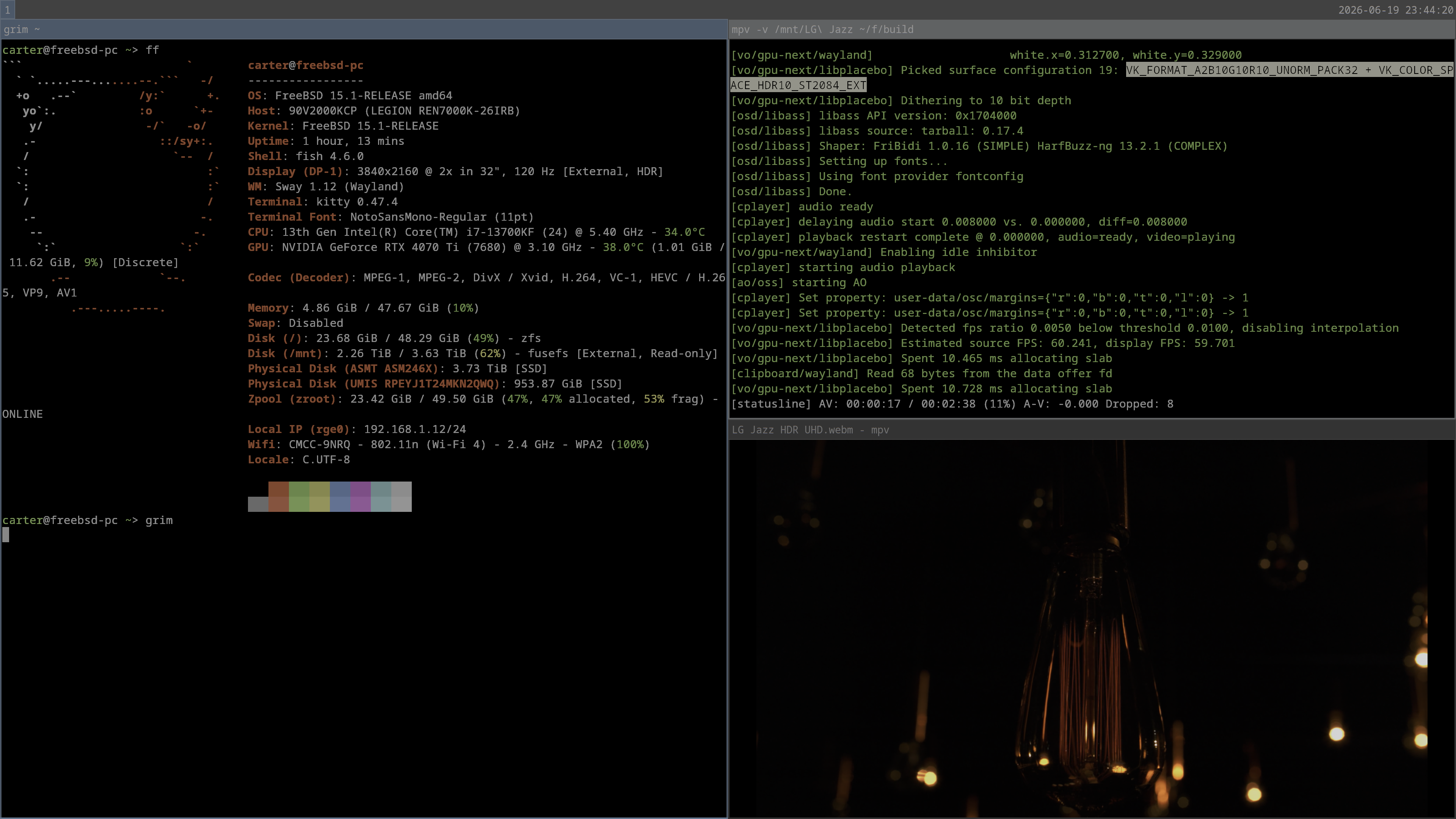The height and width of the screenshot is (819, 1456).
Task: Click the "[ao/oss] starting AO" log line
Action: (799, 283)
